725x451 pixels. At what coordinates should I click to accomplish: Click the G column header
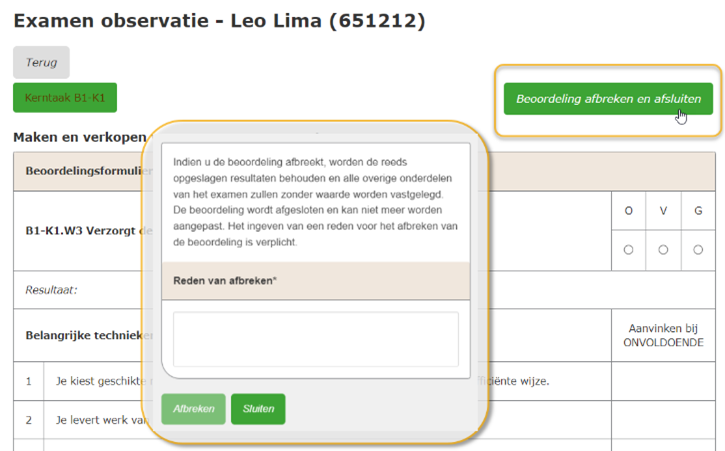(x=698, y=211)
